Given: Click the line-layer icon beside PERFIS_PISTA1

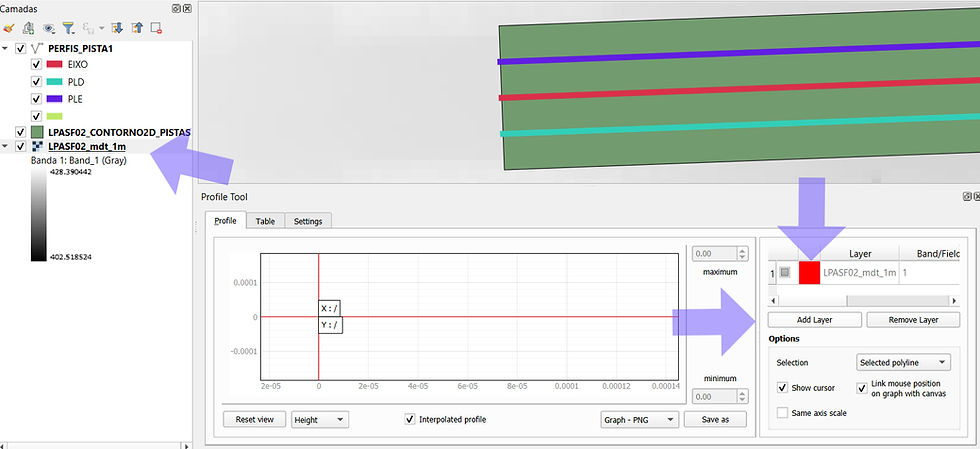Looking at the screenshot, I should [x=37, y=48].
